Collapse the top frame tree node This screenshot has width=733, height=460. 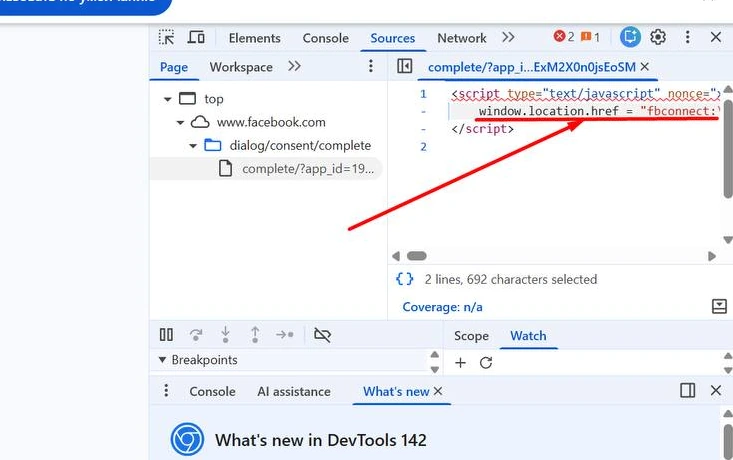pos(167,99)
